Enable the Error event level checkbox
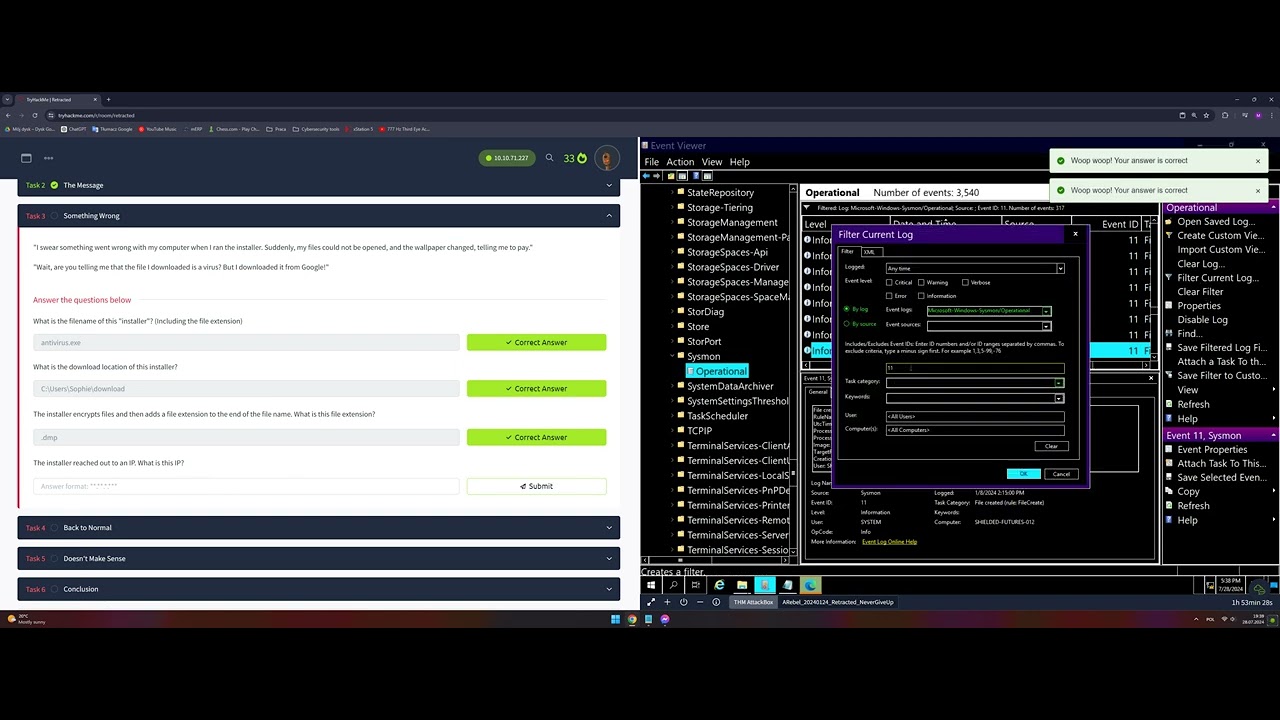1280x720 pixels. (889, 296)
